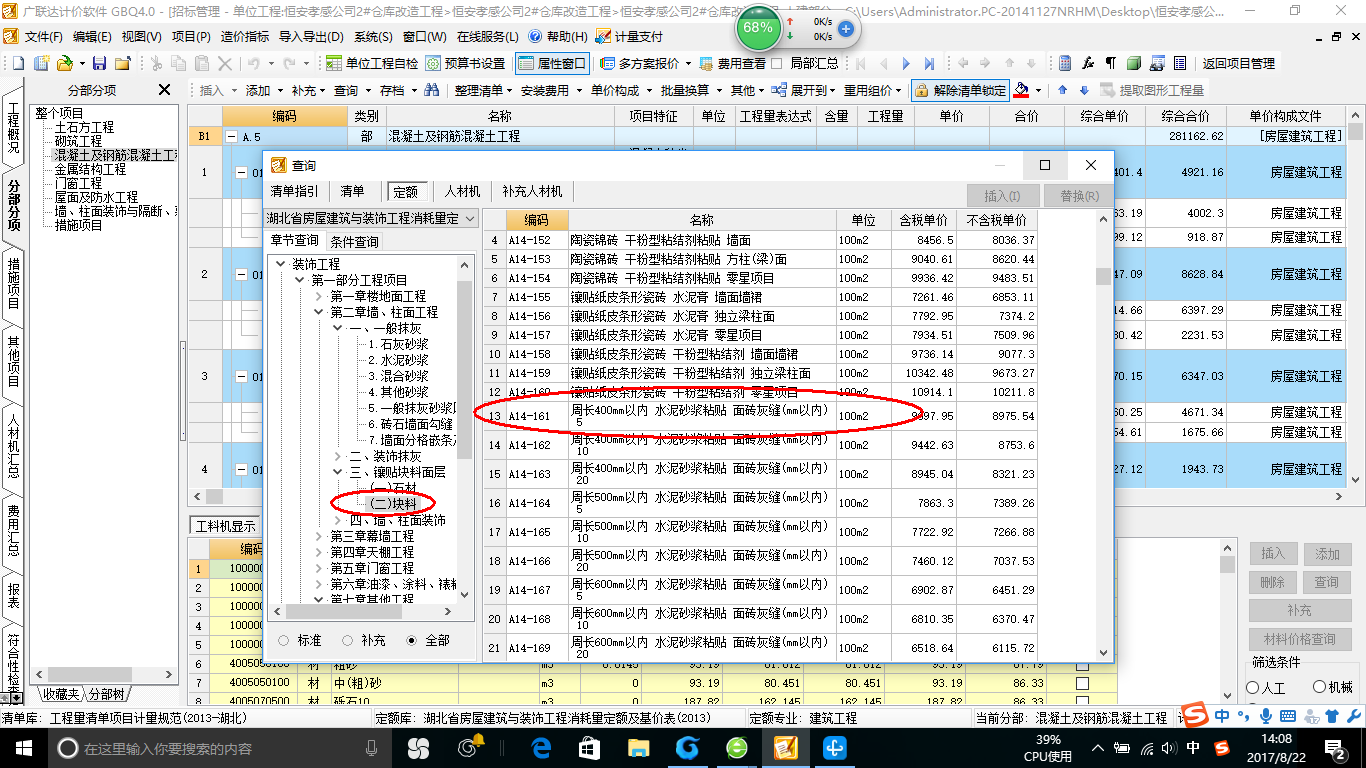1366x768 pixels.
Task: Click Sogou soft keyboard icon
Action: [x=1287, y=716]
